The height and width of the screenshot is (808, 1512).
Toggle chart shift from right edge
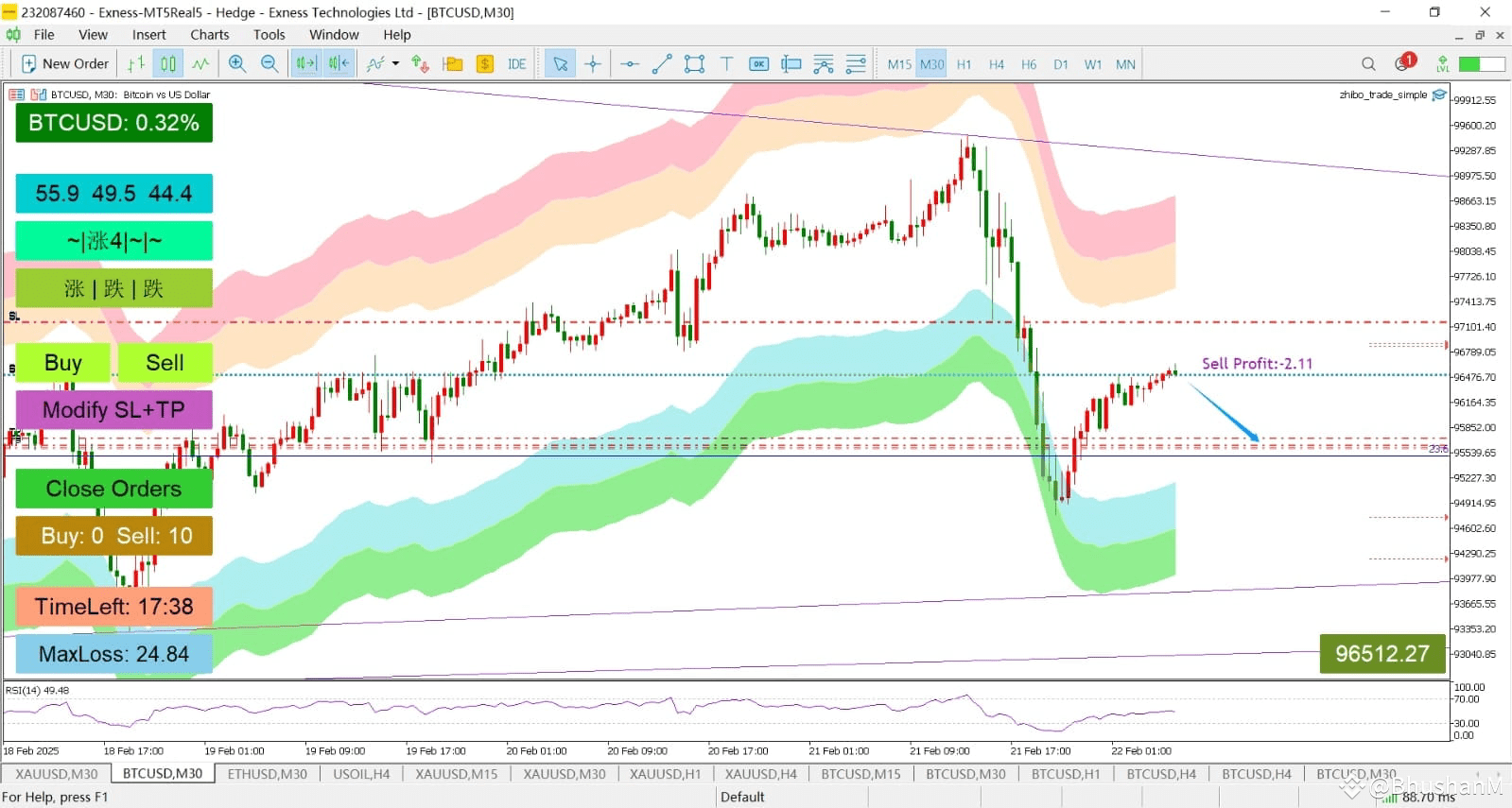point(338,64)
